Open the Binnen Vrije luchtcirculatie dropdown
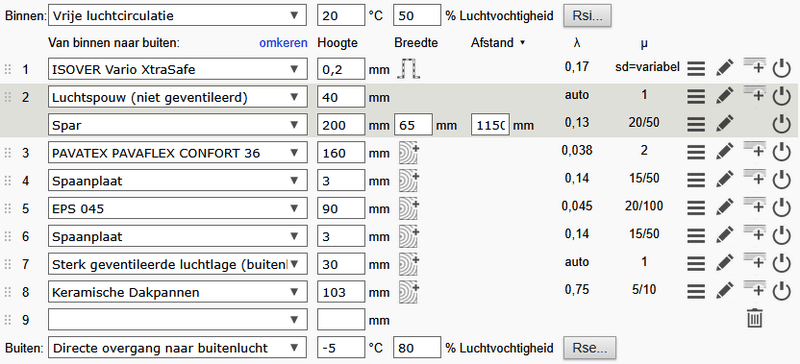Viewport: 800px width, 364px height. pos(178,15)
